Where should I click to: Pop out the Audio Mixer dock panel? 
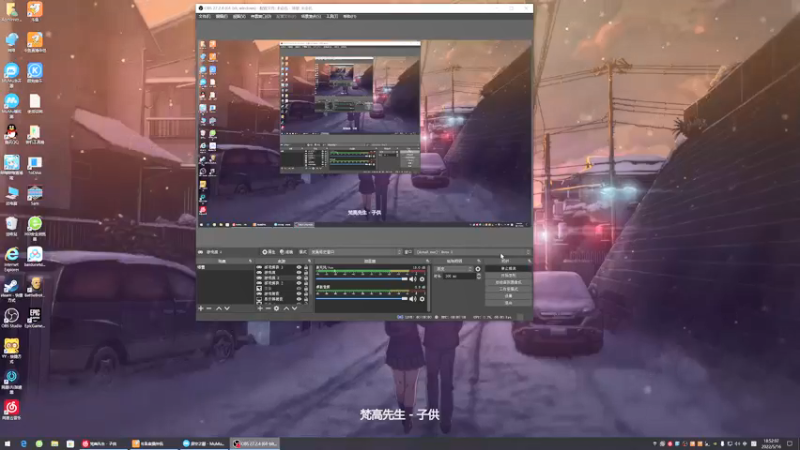tap(428, 261)
